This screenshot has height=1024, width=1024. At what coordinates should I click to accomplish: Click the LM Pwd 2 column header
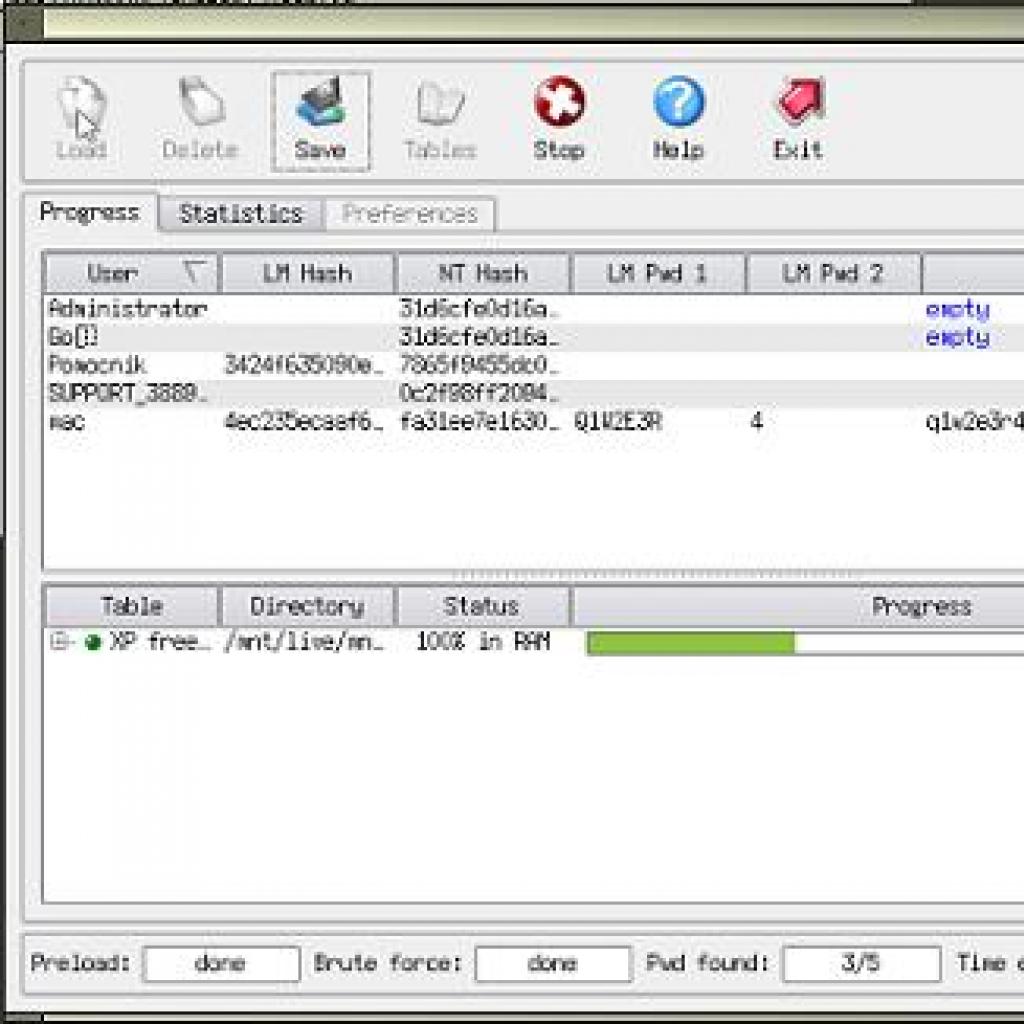(833, 273)
